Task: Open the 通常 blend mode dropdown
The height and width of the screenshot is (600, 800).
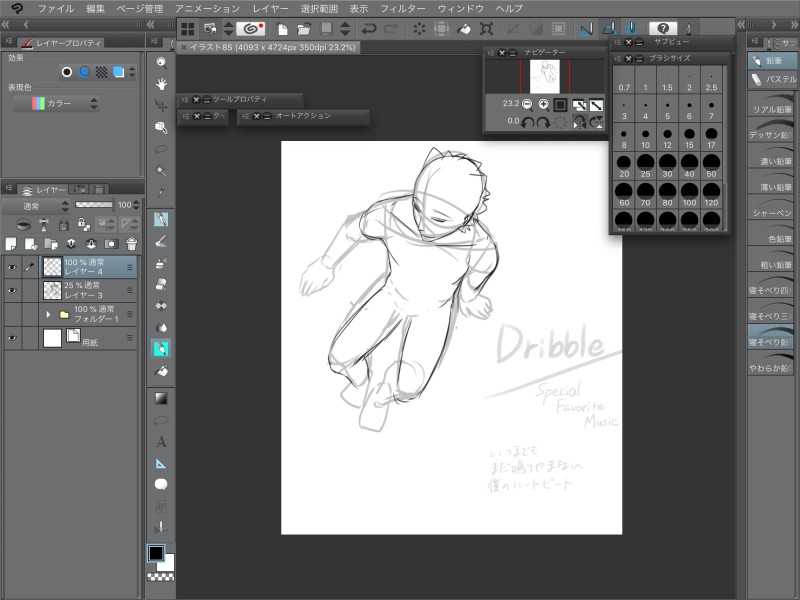Action: pyautogui.click(x=35, y=205)
